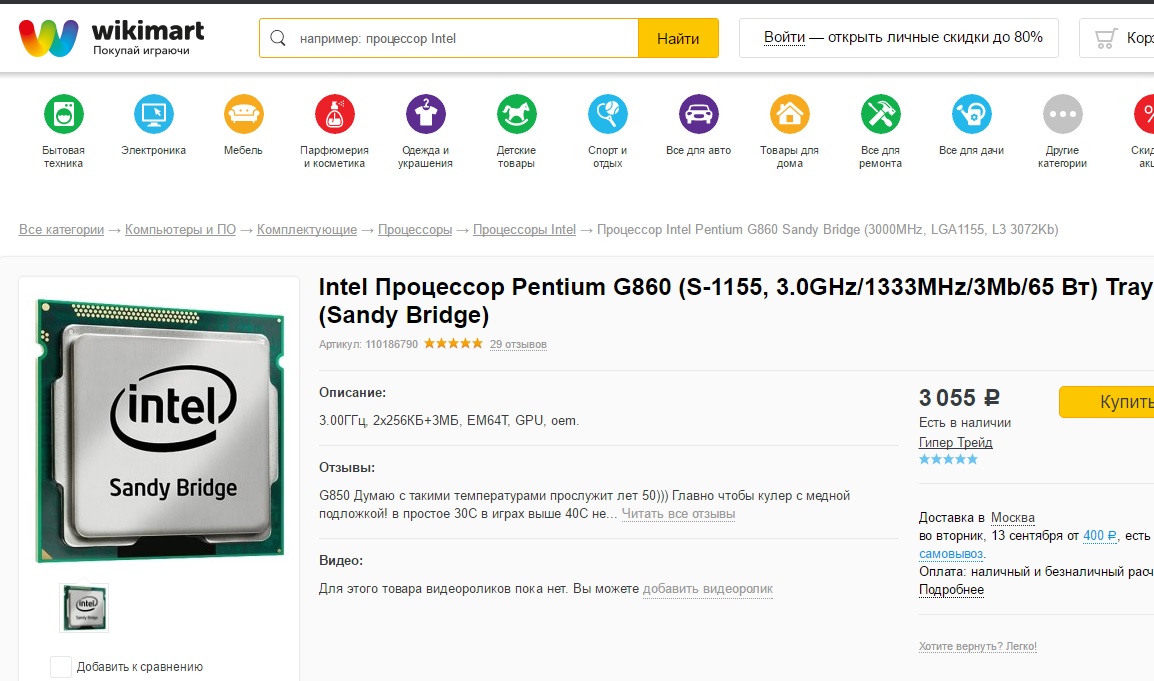Open the Электроника category icon
This screenshot has width=1154, height=681.
[x=154, y=114]
